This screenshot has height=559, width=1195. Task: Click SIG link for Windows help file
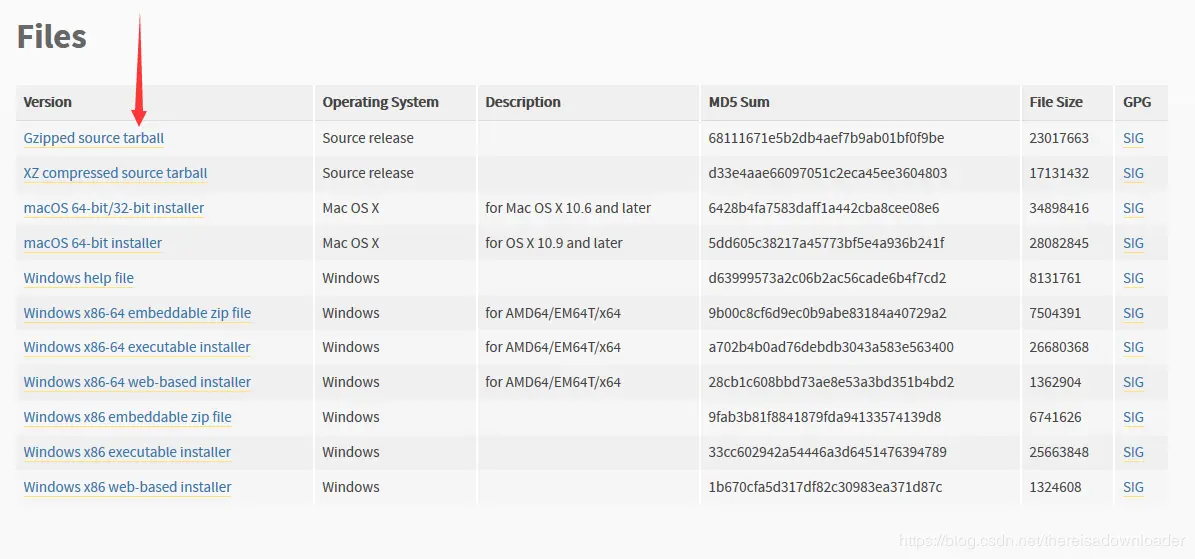(x=1133, y=278)
